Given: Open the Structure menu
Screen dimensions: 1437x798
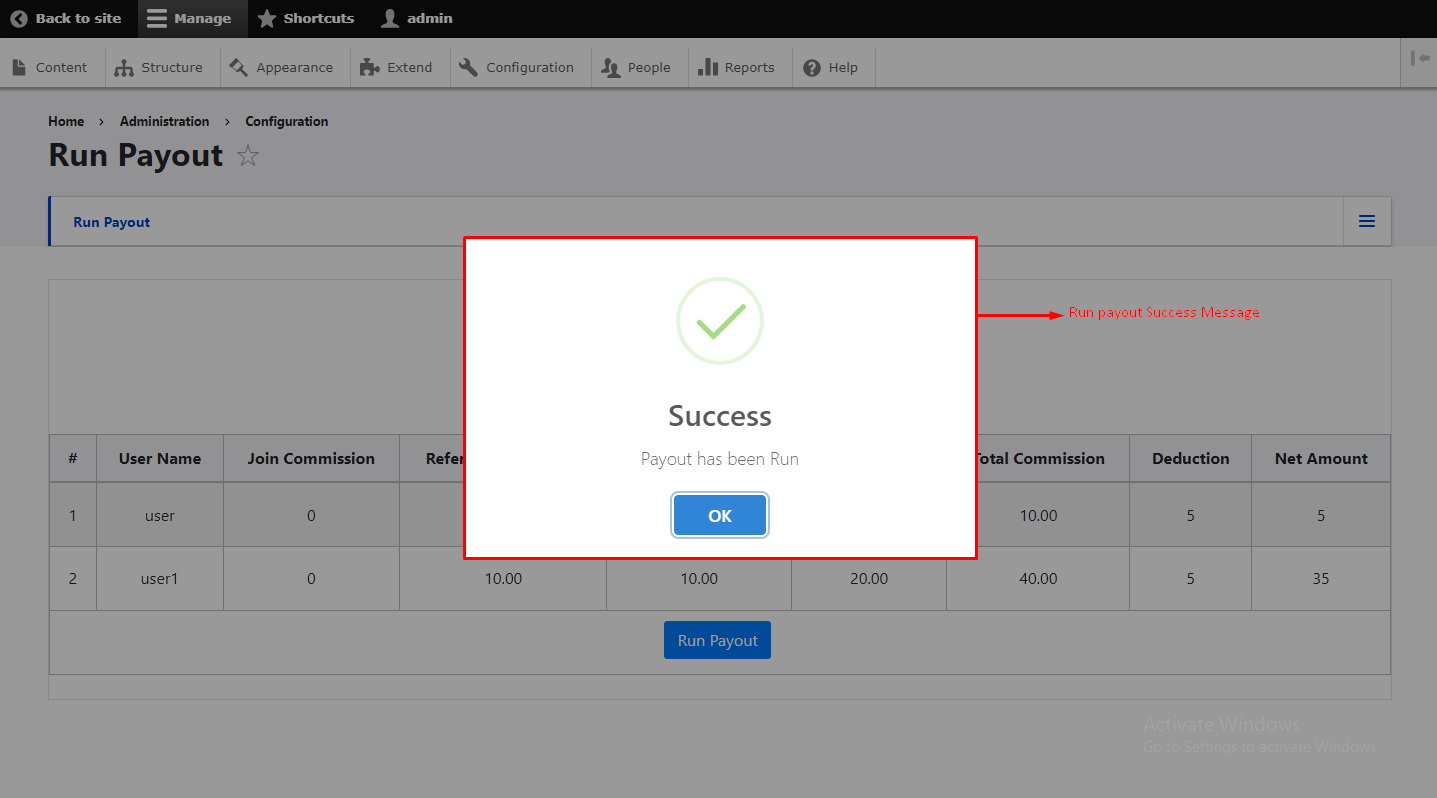Looking at the screenshot, I should 159,67.
